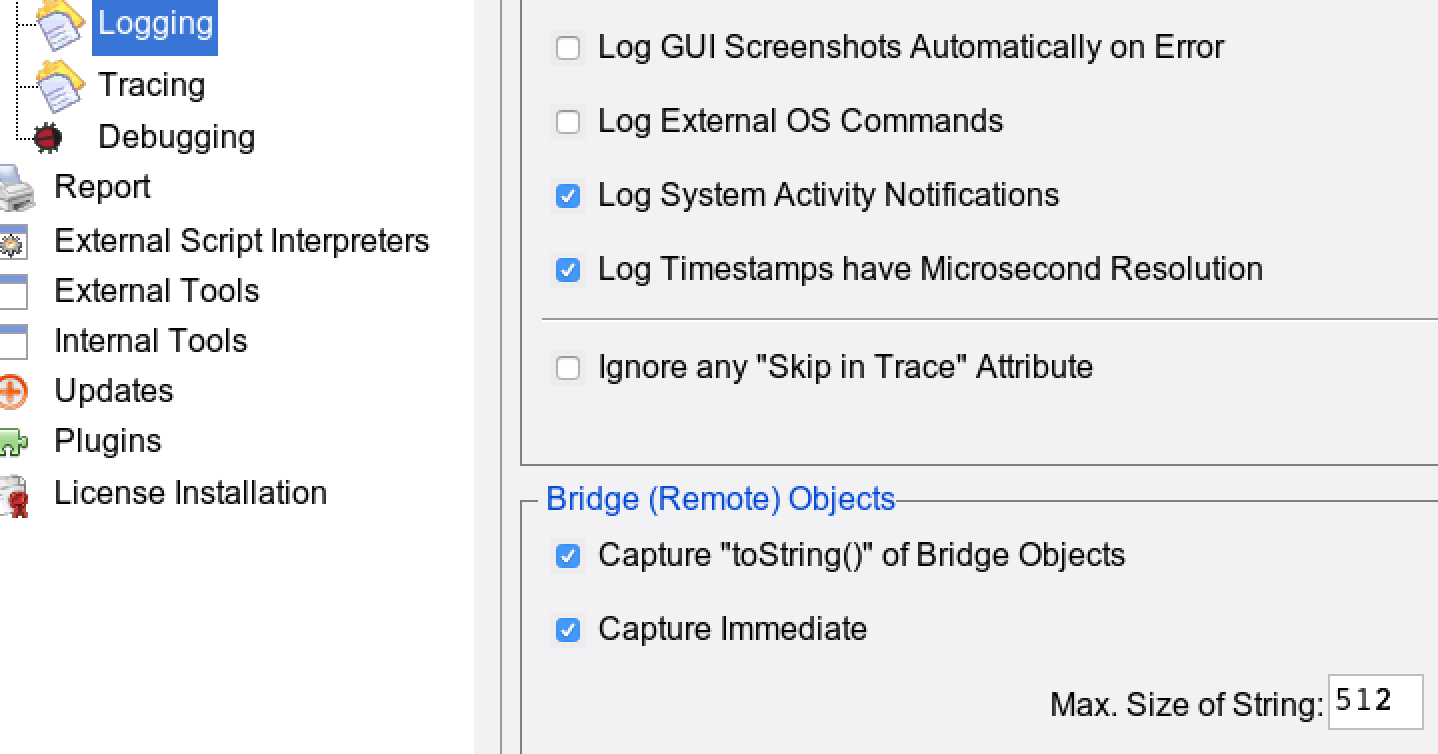Uncheck Capture "toString()" of Bridge Objects
Viewport: 1438px width, 754px height.
(x=568, y=556)
